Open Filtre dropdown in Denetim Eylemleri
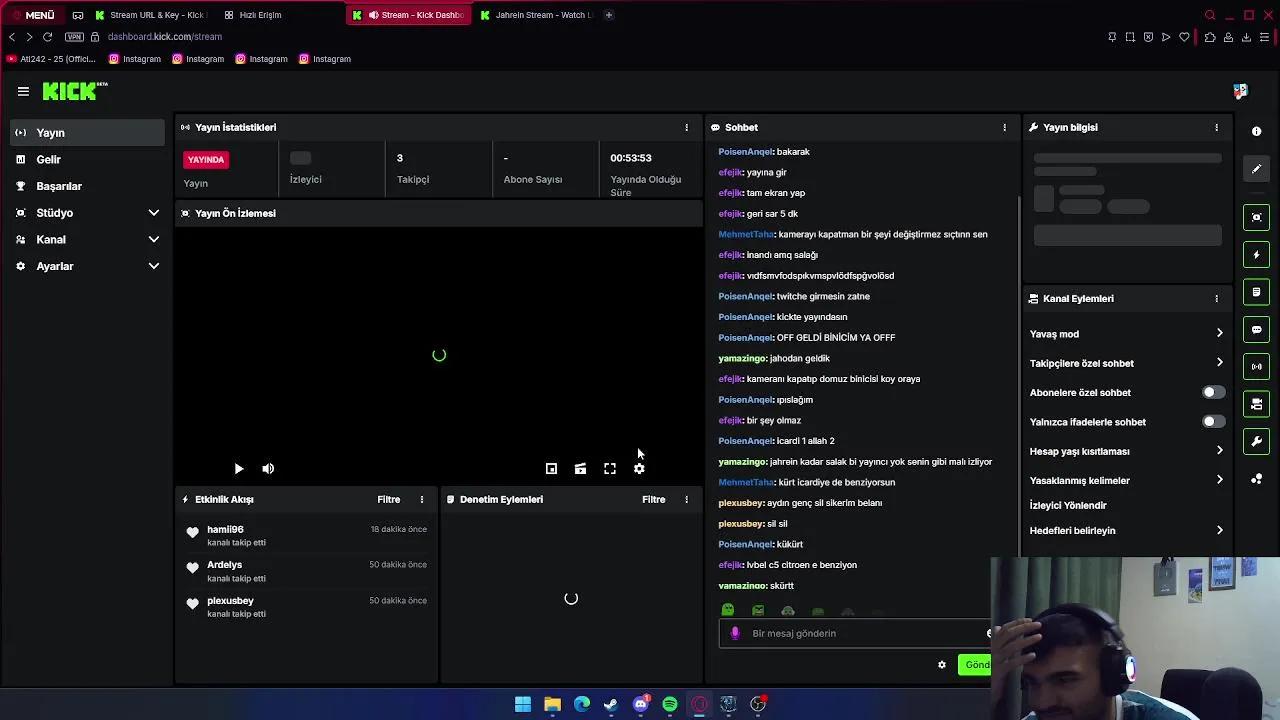The width and height of the screenshot is (1280, 720). (653, 499)
